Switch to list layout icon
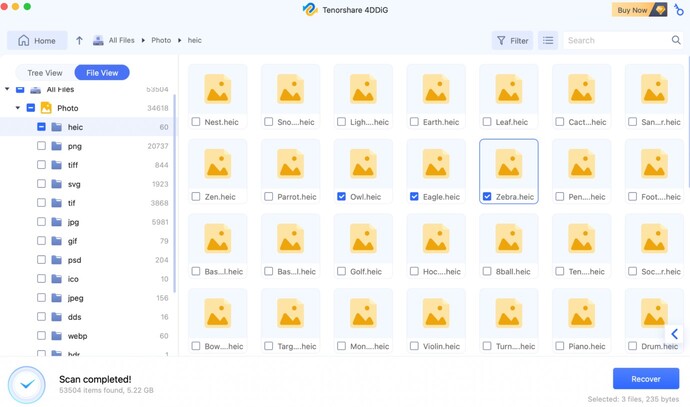 548,40
